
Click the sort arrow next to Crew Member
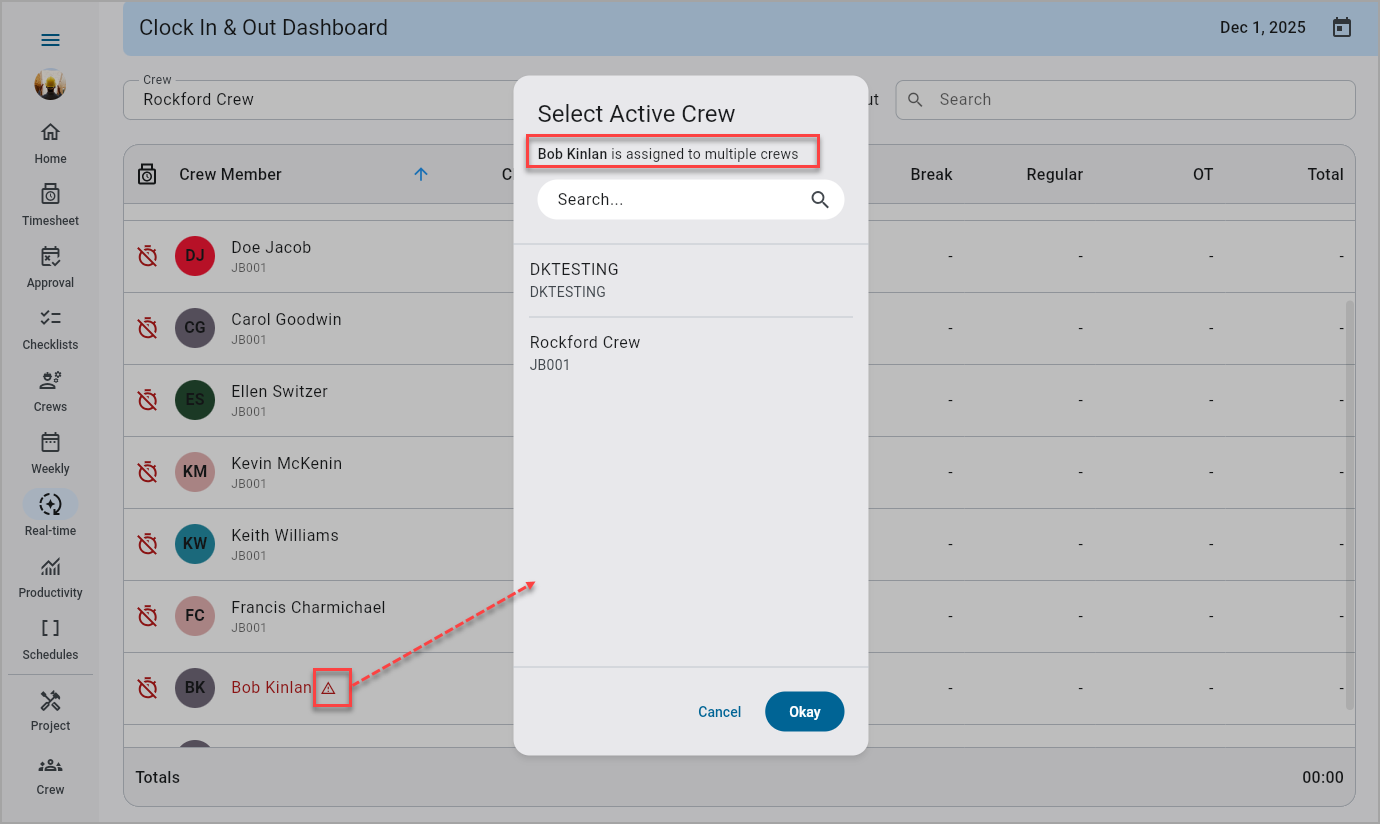coord(421,174)
